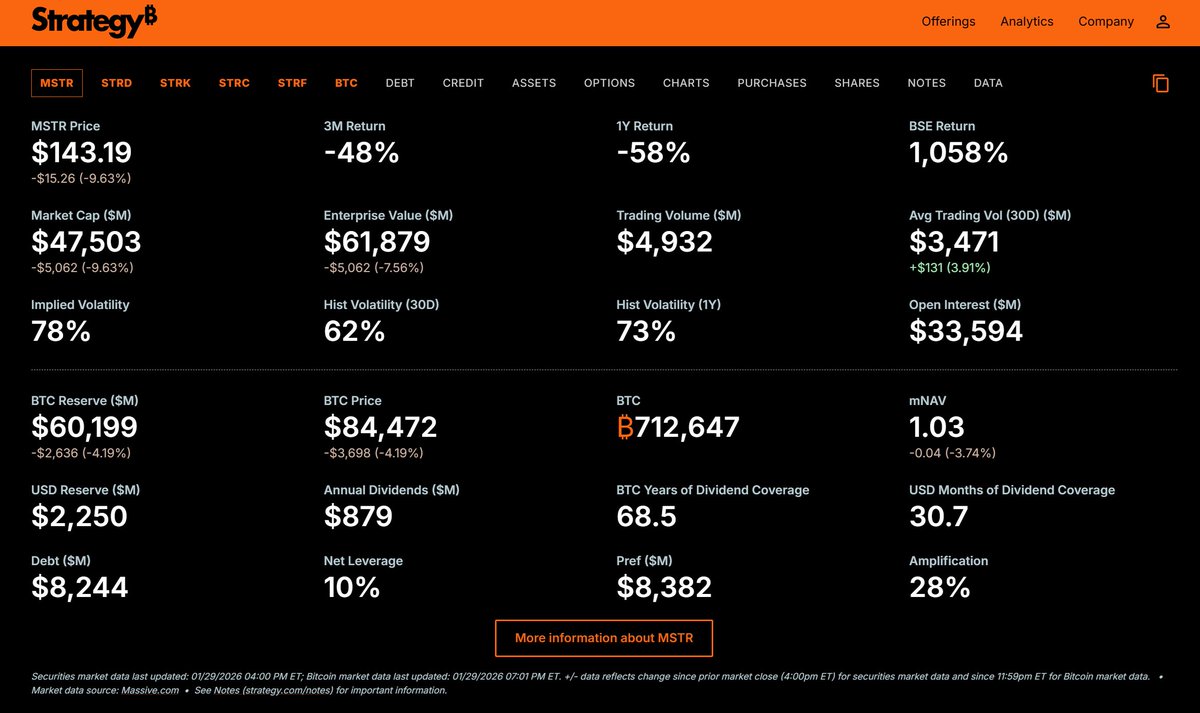This screenshot has width=1200, height=713.
Task: Open the DEBT tab
Action: pos(400,83)
